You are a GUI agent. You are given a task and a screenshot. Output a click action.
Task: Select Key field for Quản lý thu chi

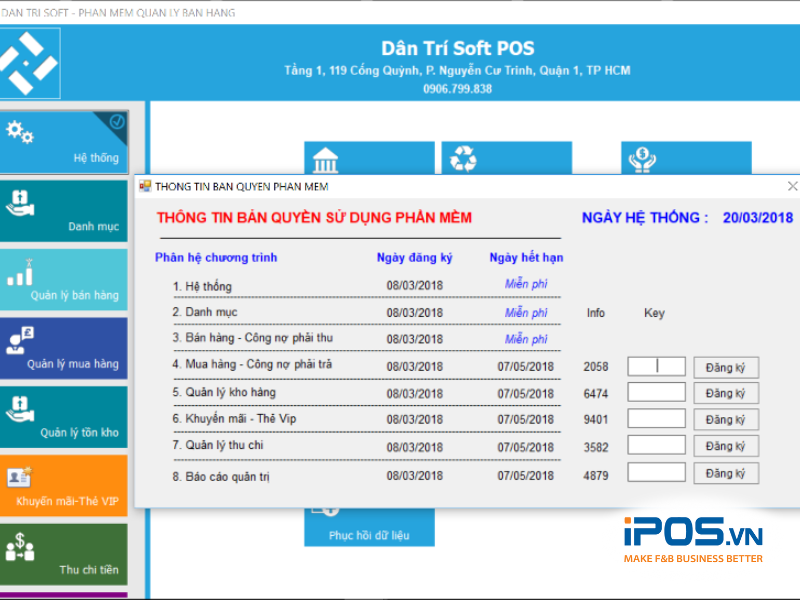656,446
